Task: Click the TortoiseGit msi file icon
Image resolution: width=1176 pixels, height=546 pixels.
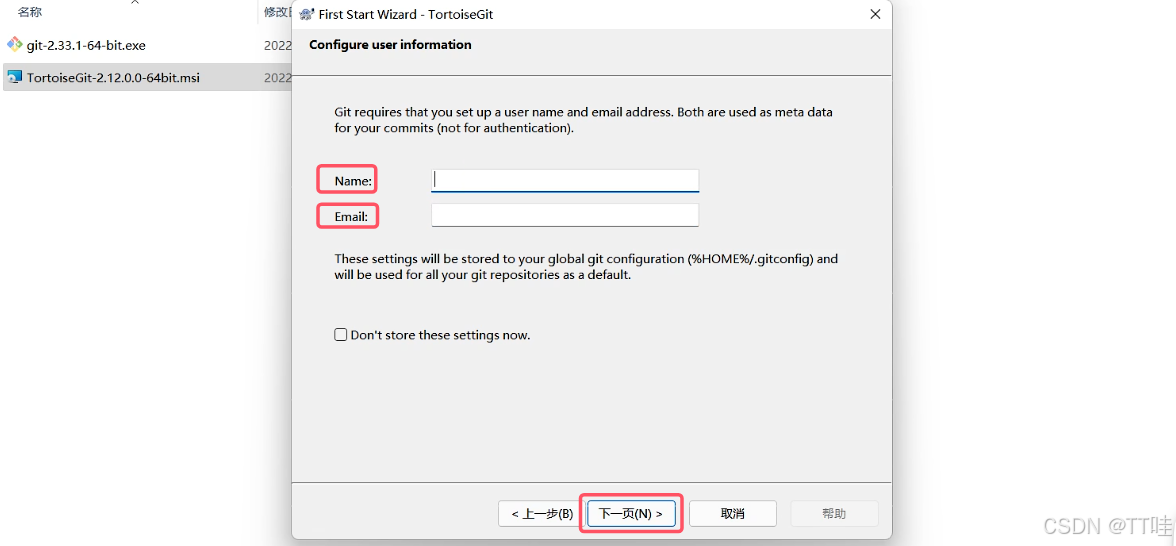Action: tap(14, 76)
